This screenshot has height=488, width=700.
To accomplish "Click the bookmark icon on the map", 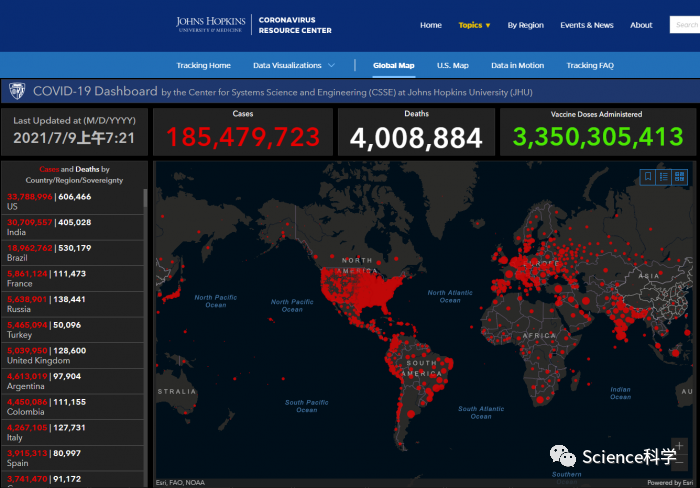I will tap(648, 177).
